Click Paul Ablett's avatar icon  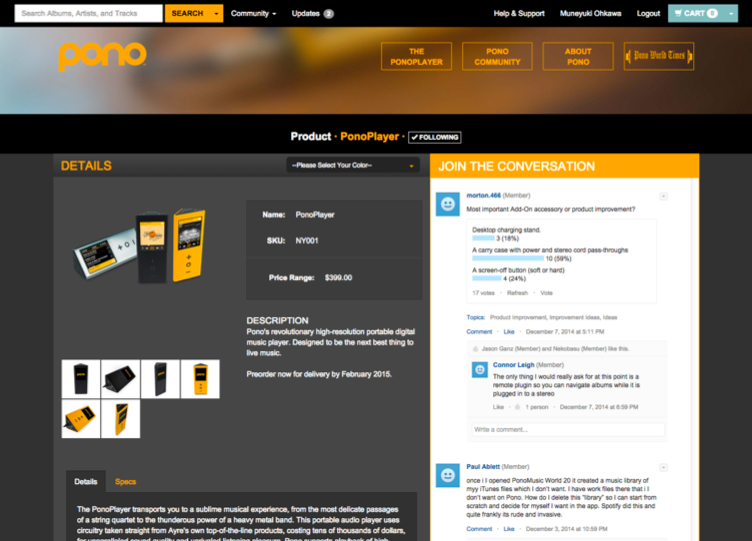[x=447, y=475]
